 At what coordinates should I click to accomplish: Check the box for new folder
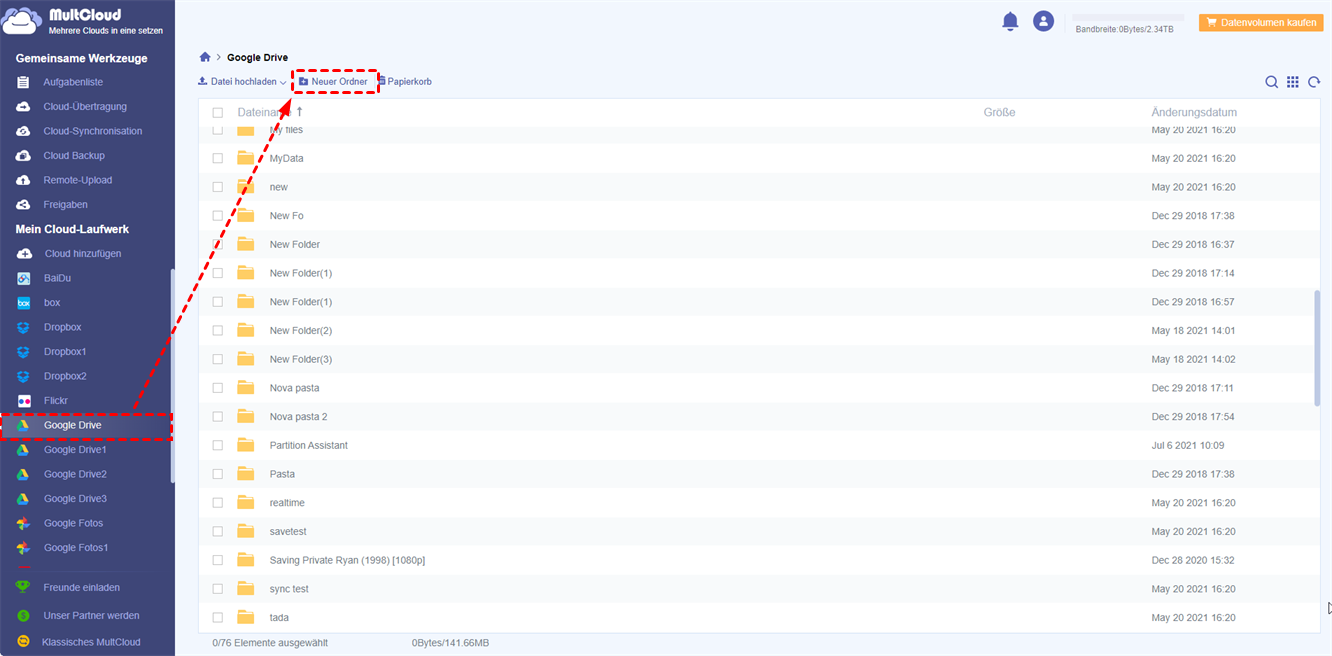pos(218,187)
